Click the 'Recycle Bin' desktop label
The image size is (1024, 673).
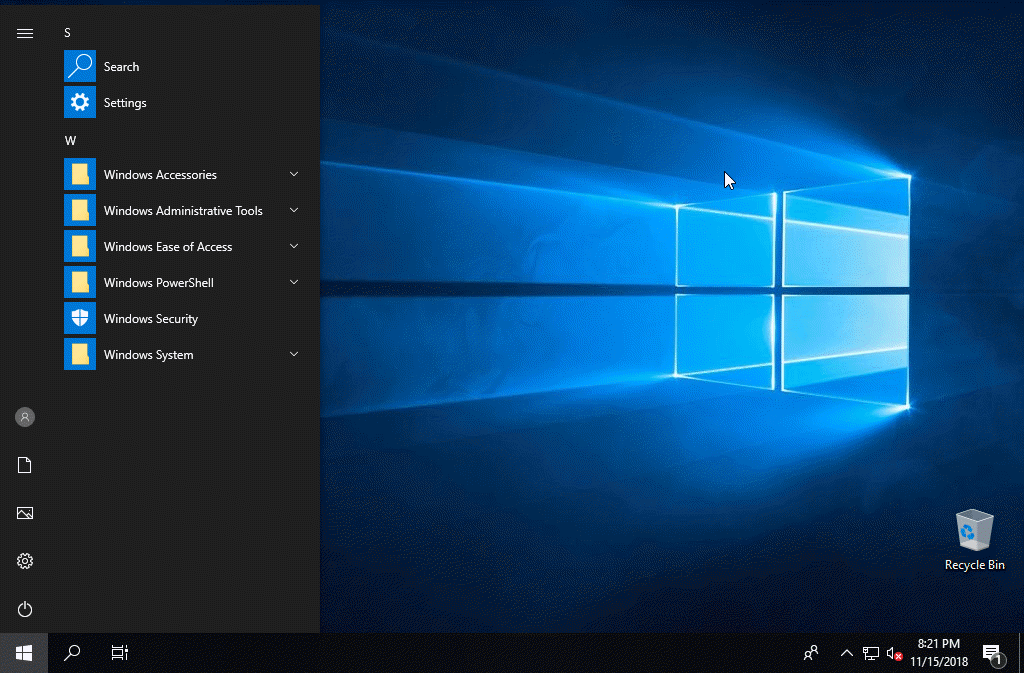click(974, 565)
